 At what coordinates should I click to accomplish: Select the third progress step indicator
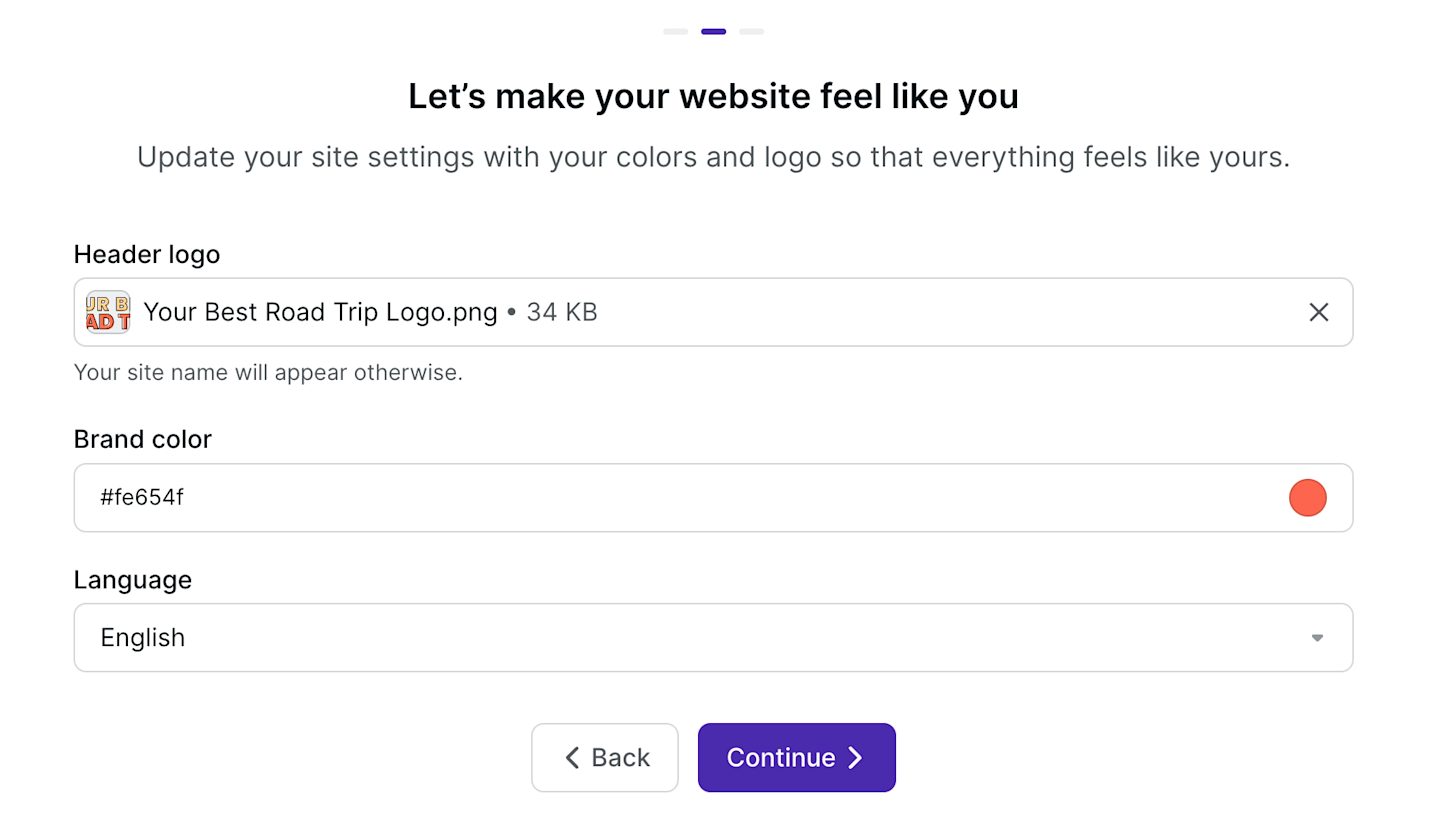[751, 32]
